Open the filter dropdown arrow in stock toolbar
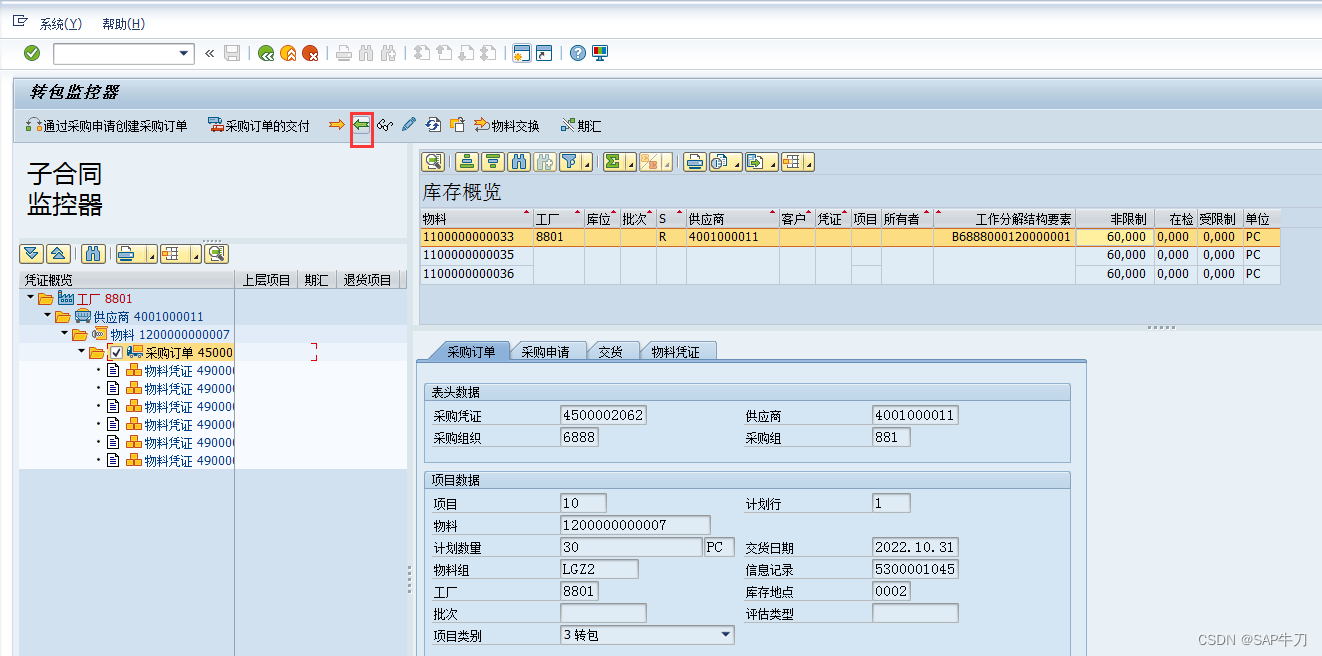 pos(587,164)
